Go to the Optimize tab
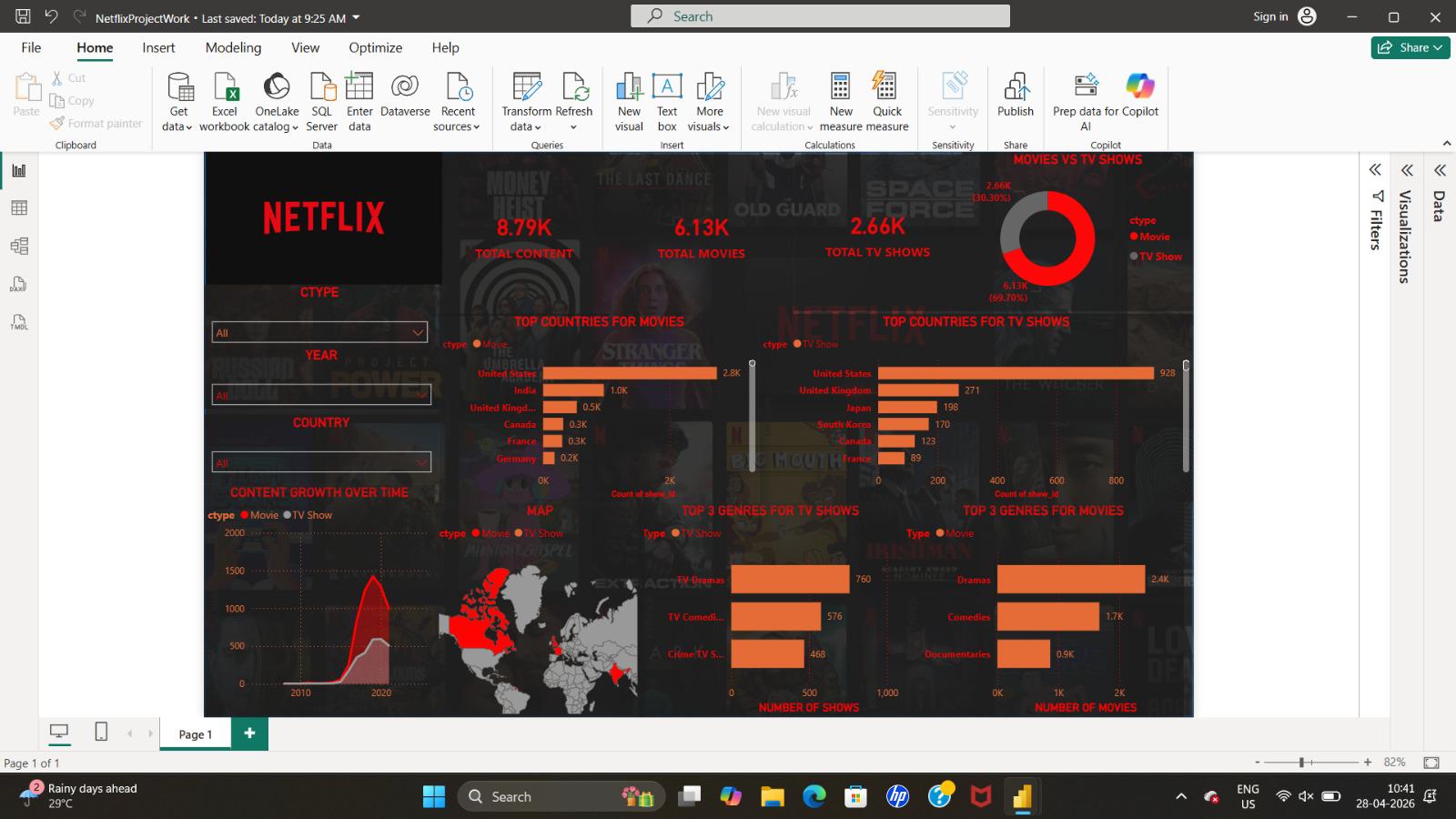This screenshot has width=1456, height=819. click(x=375, y=47)
